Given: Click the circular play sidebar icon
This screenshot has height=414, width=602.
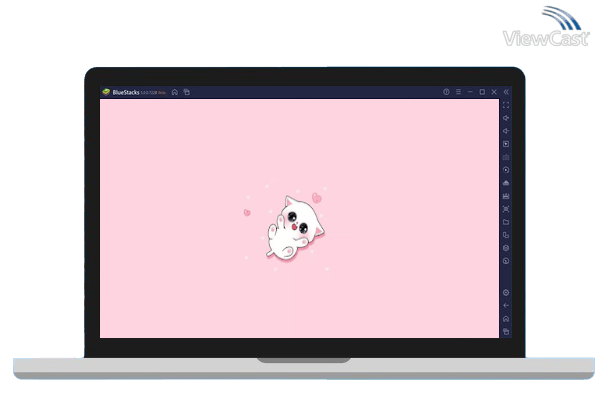Looking at the screenshot, I should coord(506,170).
